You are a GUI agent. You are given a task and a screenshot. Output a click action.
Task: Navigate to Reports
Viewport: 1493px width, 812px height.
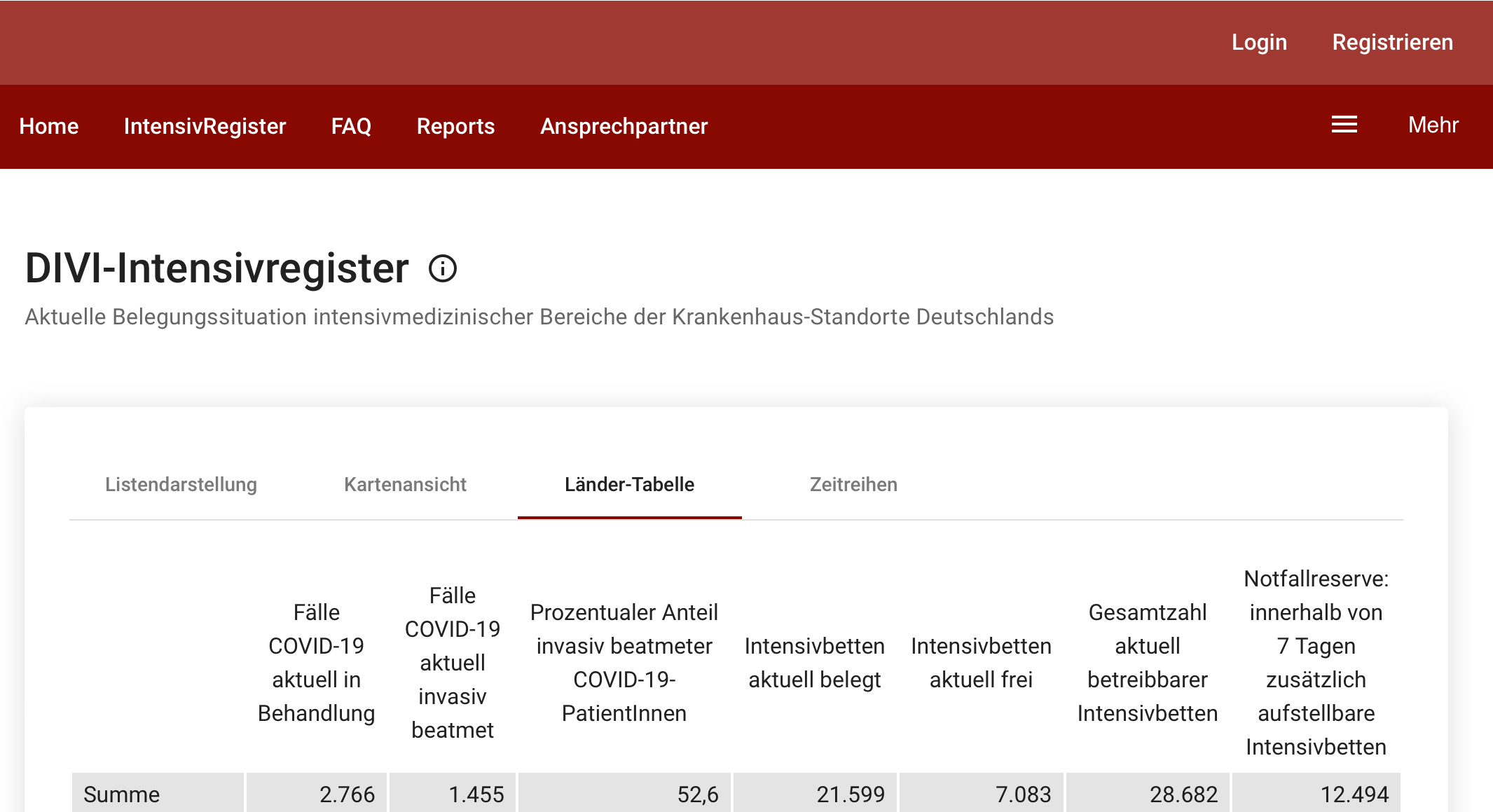pos(455,126)
